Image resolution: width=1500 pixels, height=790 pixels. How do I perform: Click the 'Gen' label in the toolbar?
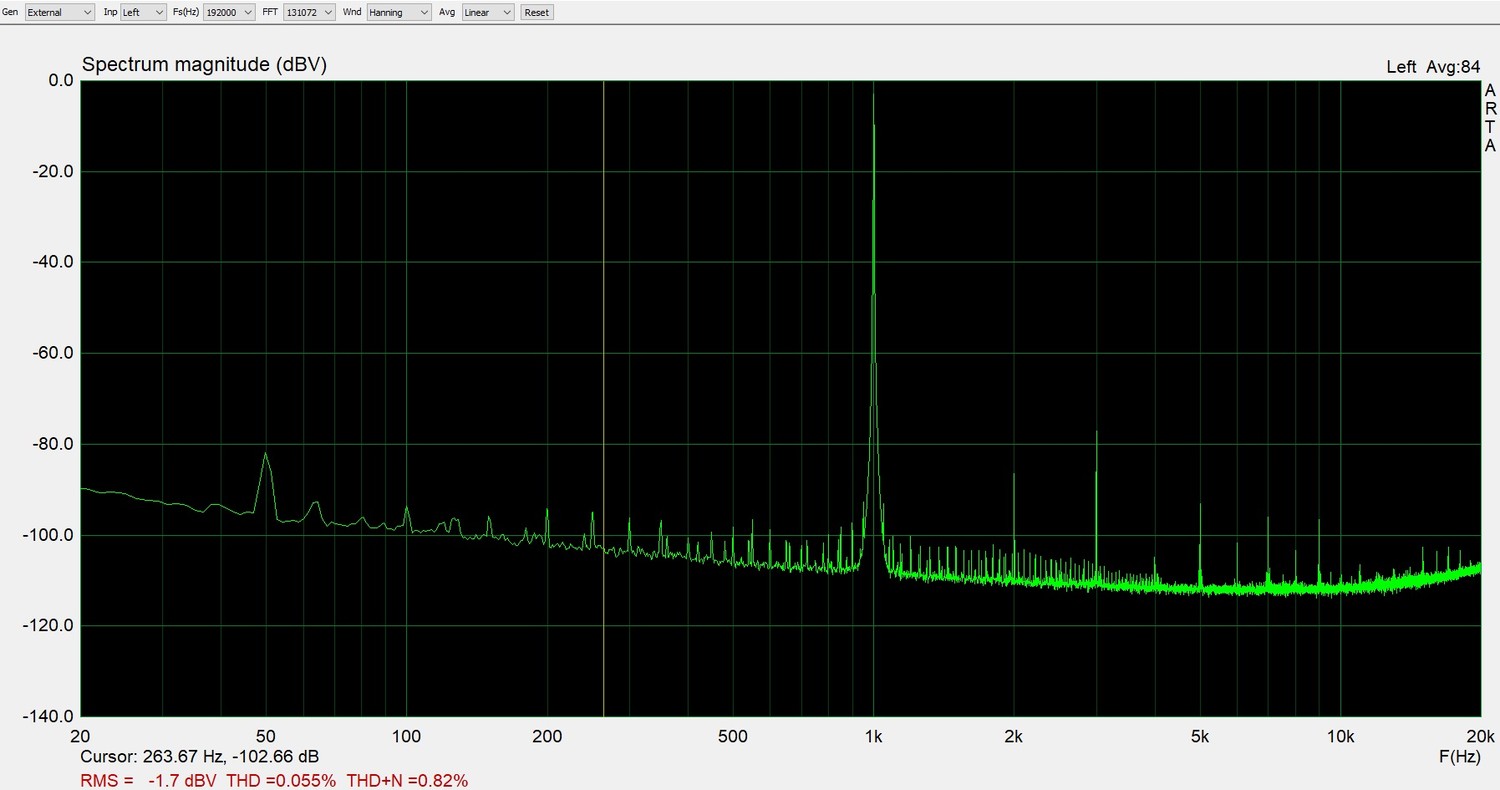point(11,12)
